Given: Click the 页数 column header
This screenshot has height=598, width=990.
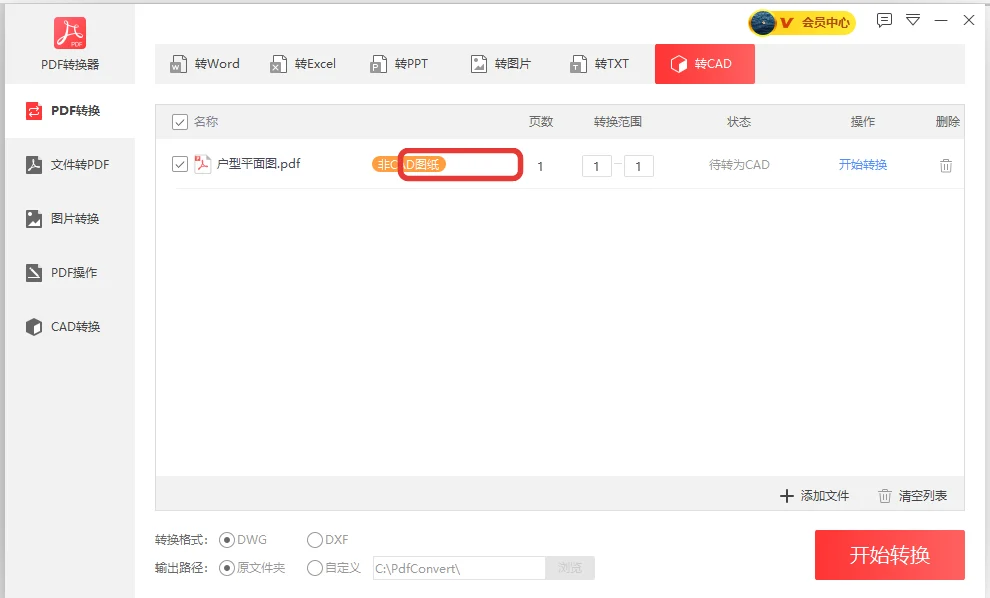Looking at the screenshot, I should pos(540,122).
